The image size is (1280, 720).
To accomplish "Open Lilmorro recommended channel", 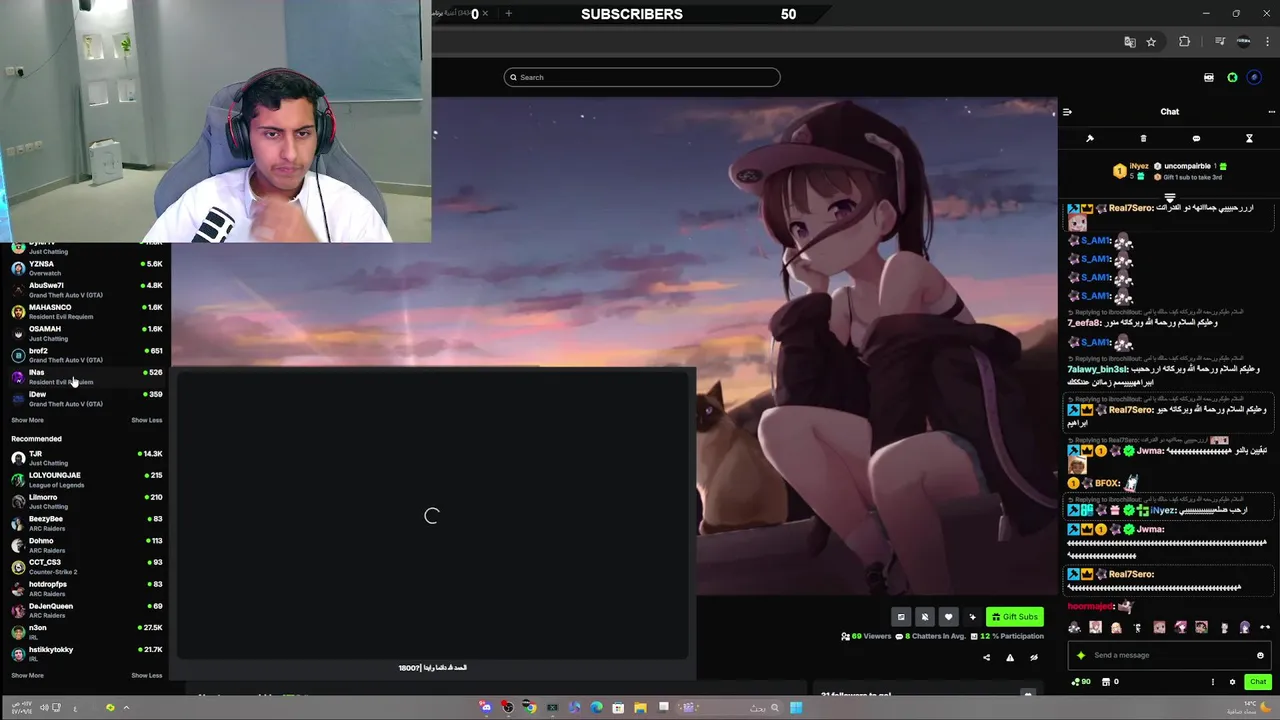I will [x=86, y=502].
